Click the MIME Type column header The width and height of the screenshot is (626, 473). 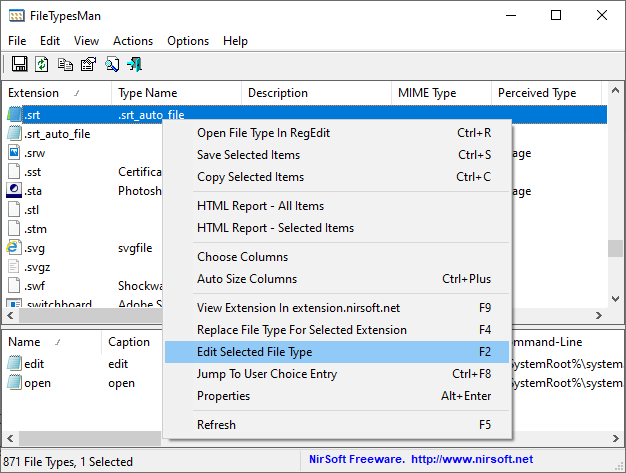coord(427,93)
